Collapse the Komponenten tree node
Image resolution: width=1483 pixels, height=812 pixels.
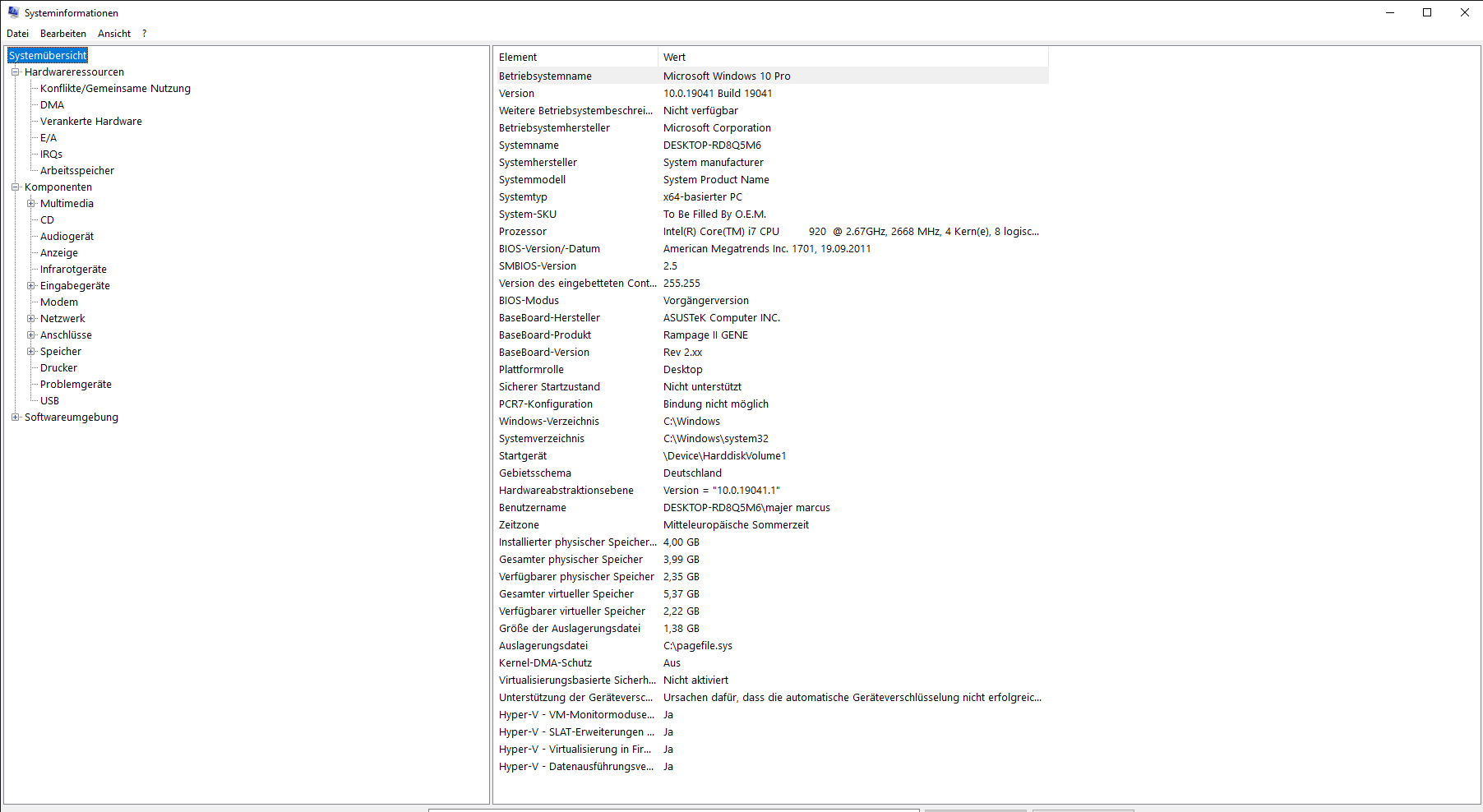pyautogui.click(x=15, y=187)
